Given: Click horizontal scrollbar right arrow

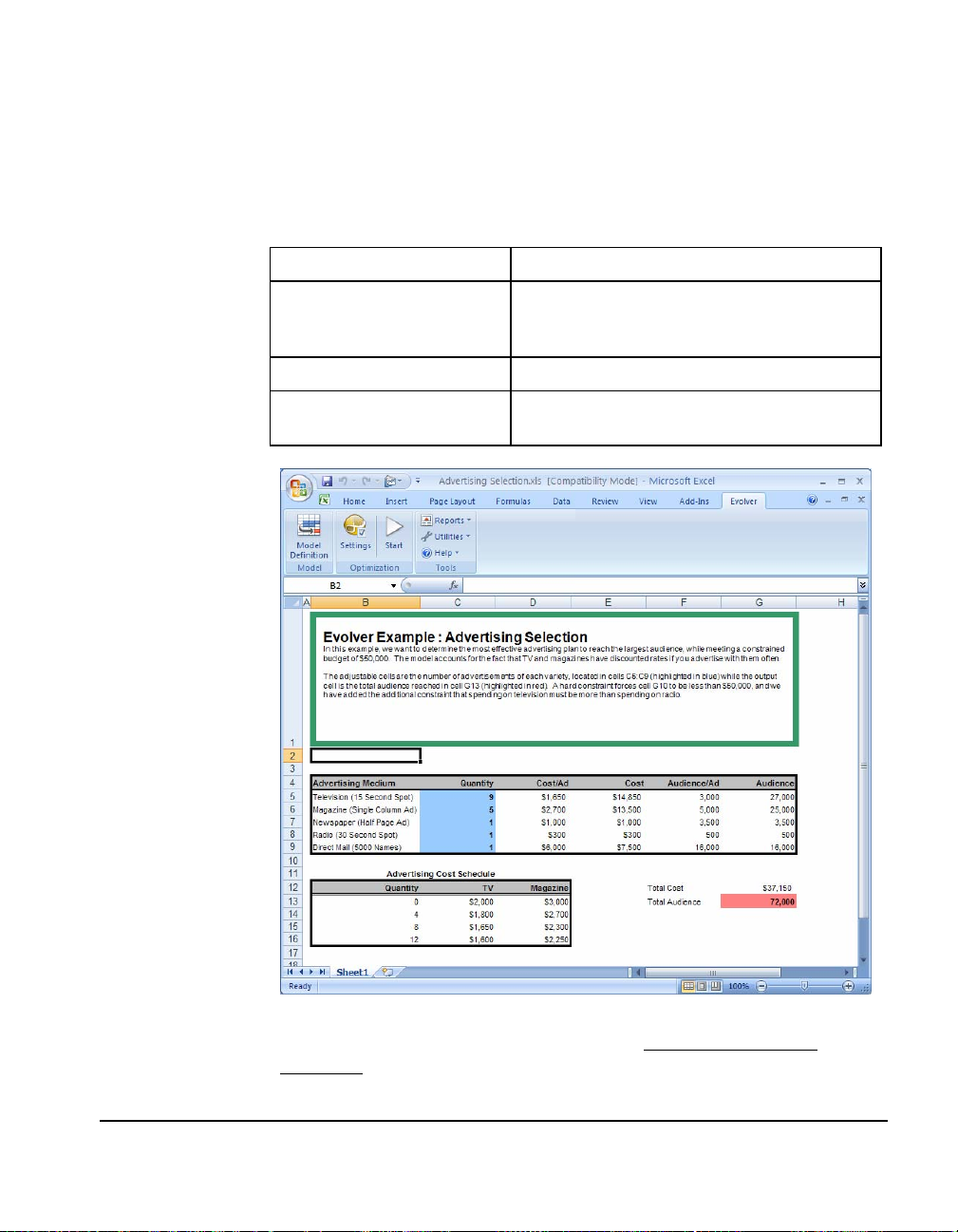Looking at the screenshot, I should click(847, 973).
